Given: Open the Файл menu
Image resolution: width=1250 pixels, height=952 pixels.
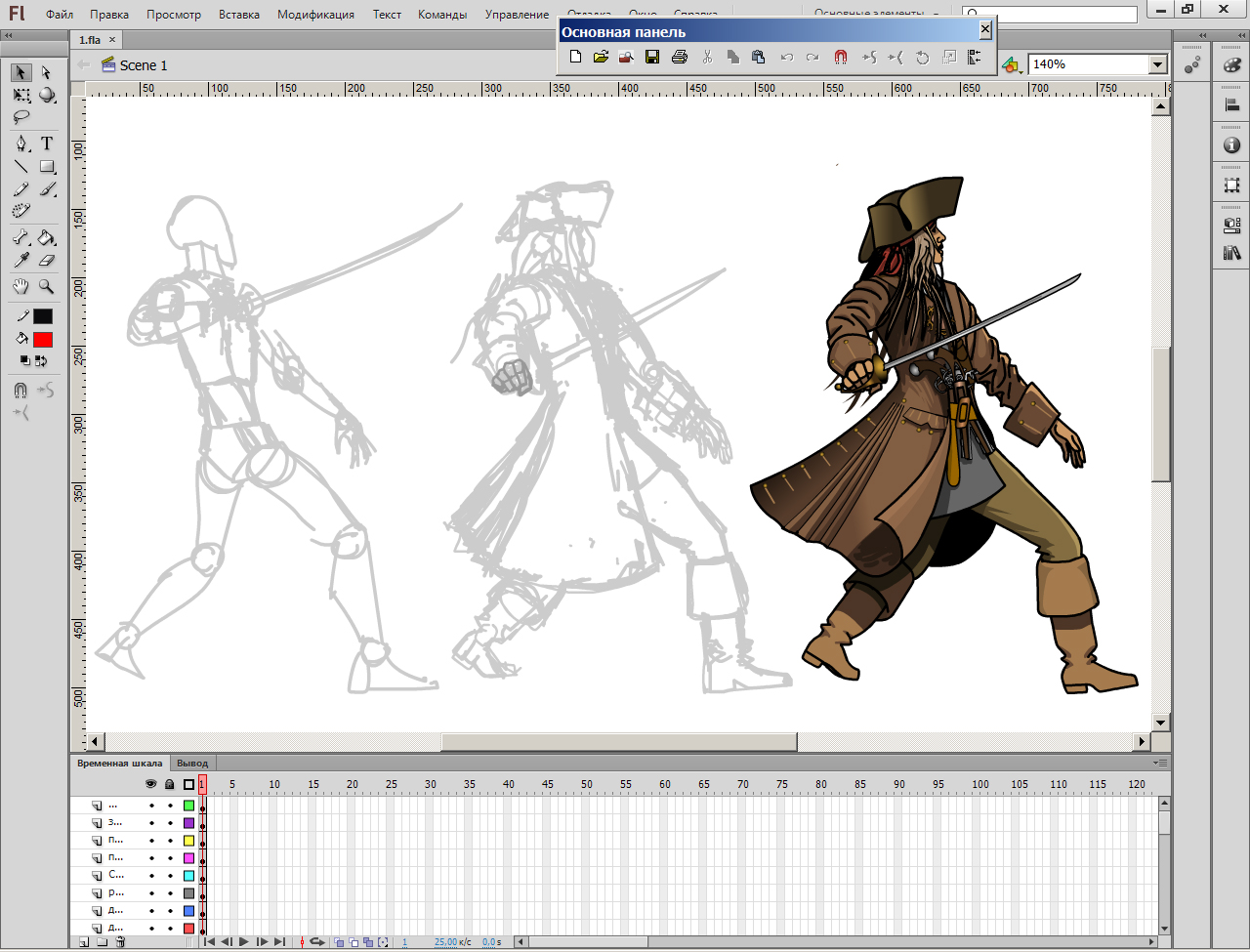Looking at the screenshot, I should (60, 15).
